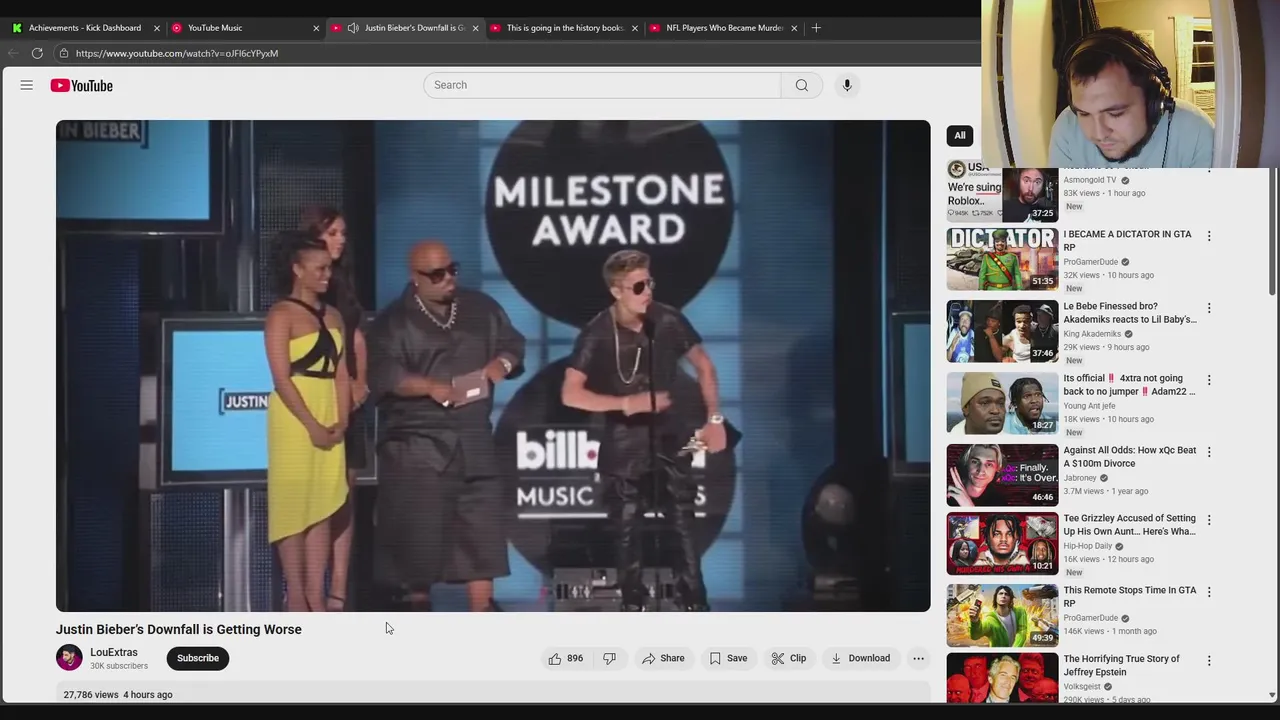Open the LouExtras channel name link
This screenshot has height=720, width=1280.
point(114,652)
